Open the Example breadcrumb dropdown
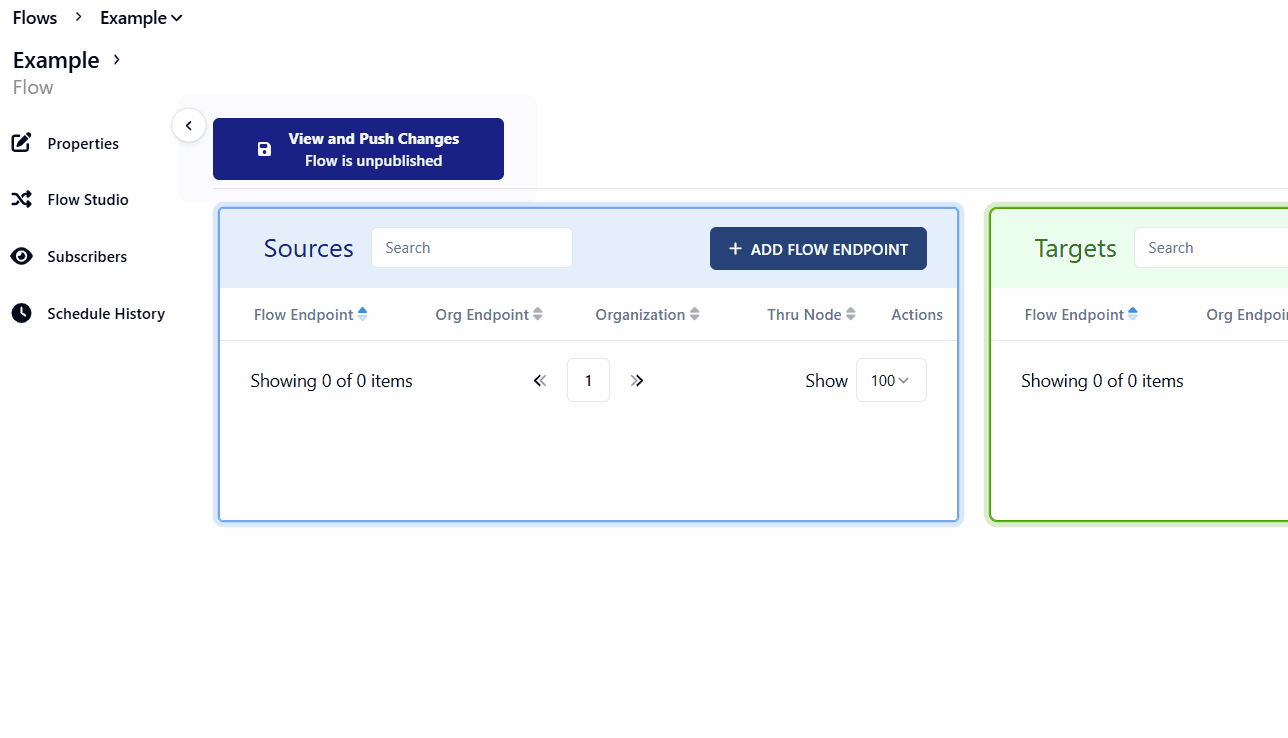Image resolution: width=1288 pixels, height=738 pixels. click(141, 18)
